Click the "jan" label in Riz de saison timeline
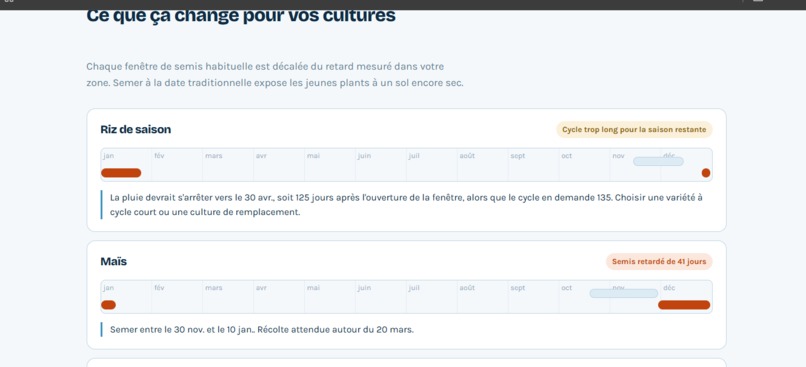 (108, 156)
